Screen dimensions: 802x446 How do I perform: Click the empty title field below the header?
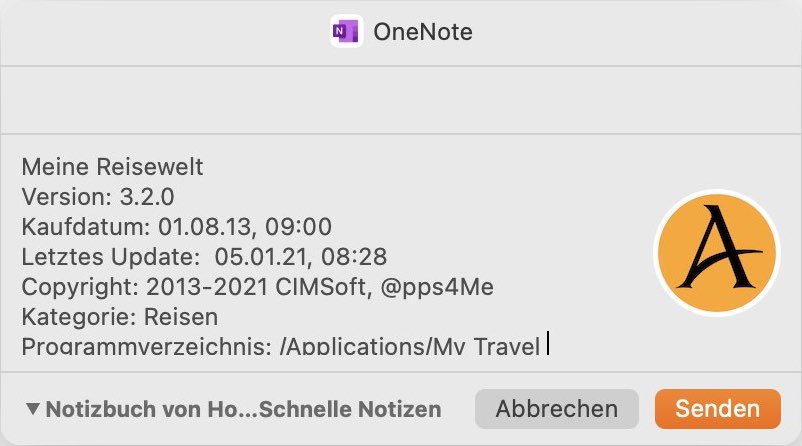[401, 100]
